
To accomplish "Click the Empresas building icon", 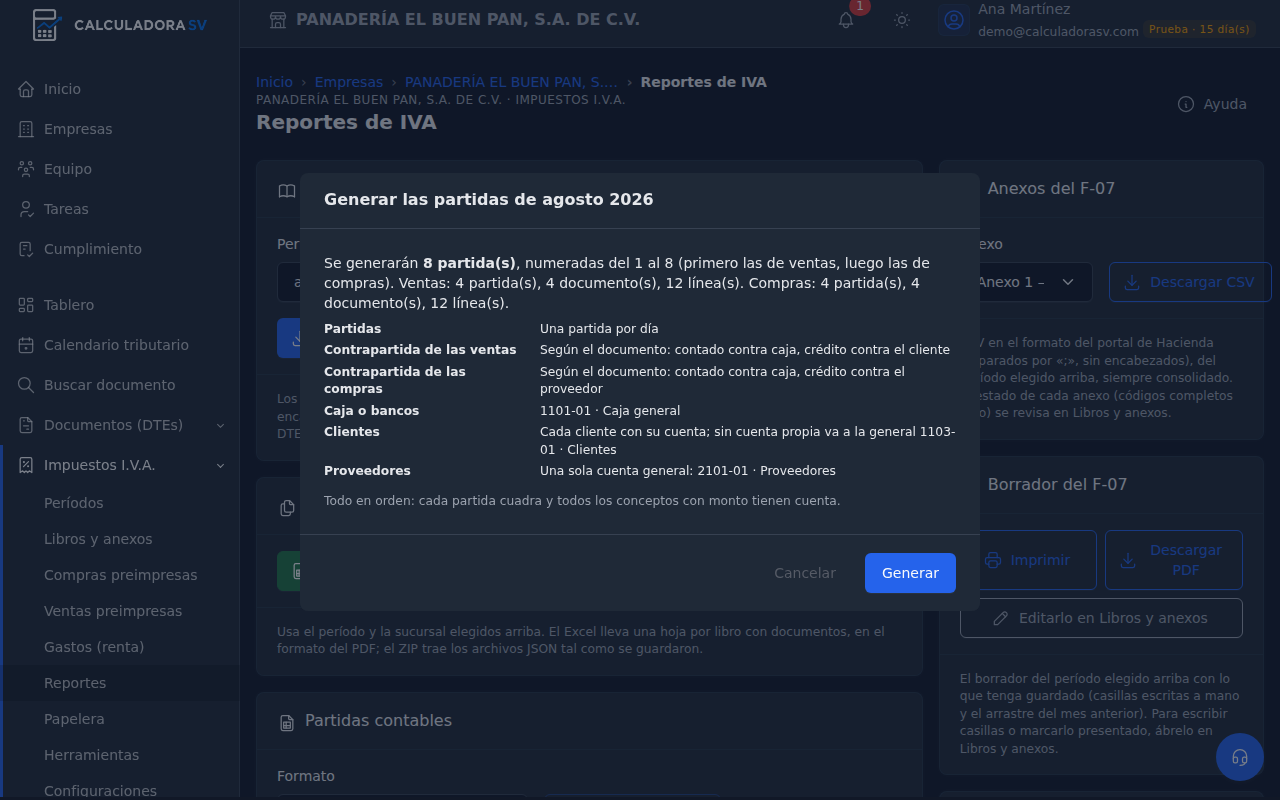I will 26,129.
